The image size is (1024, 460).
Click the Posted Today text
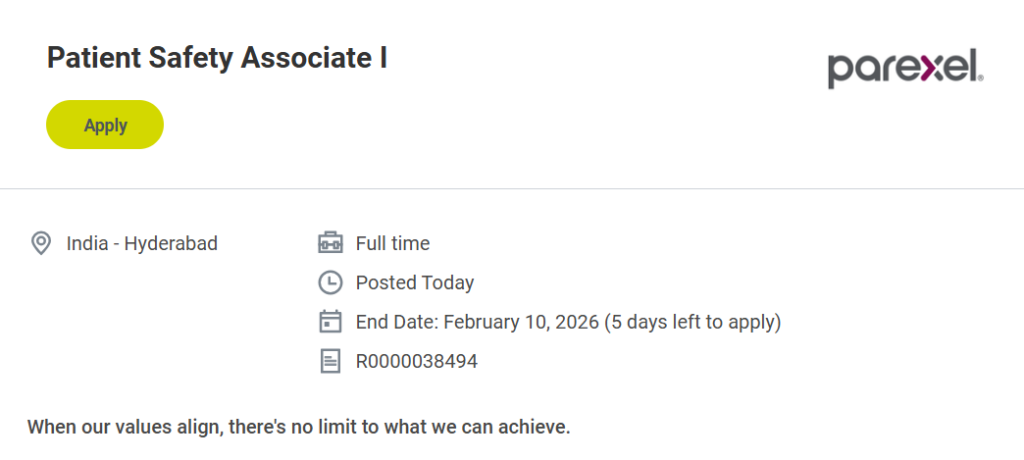415,283
